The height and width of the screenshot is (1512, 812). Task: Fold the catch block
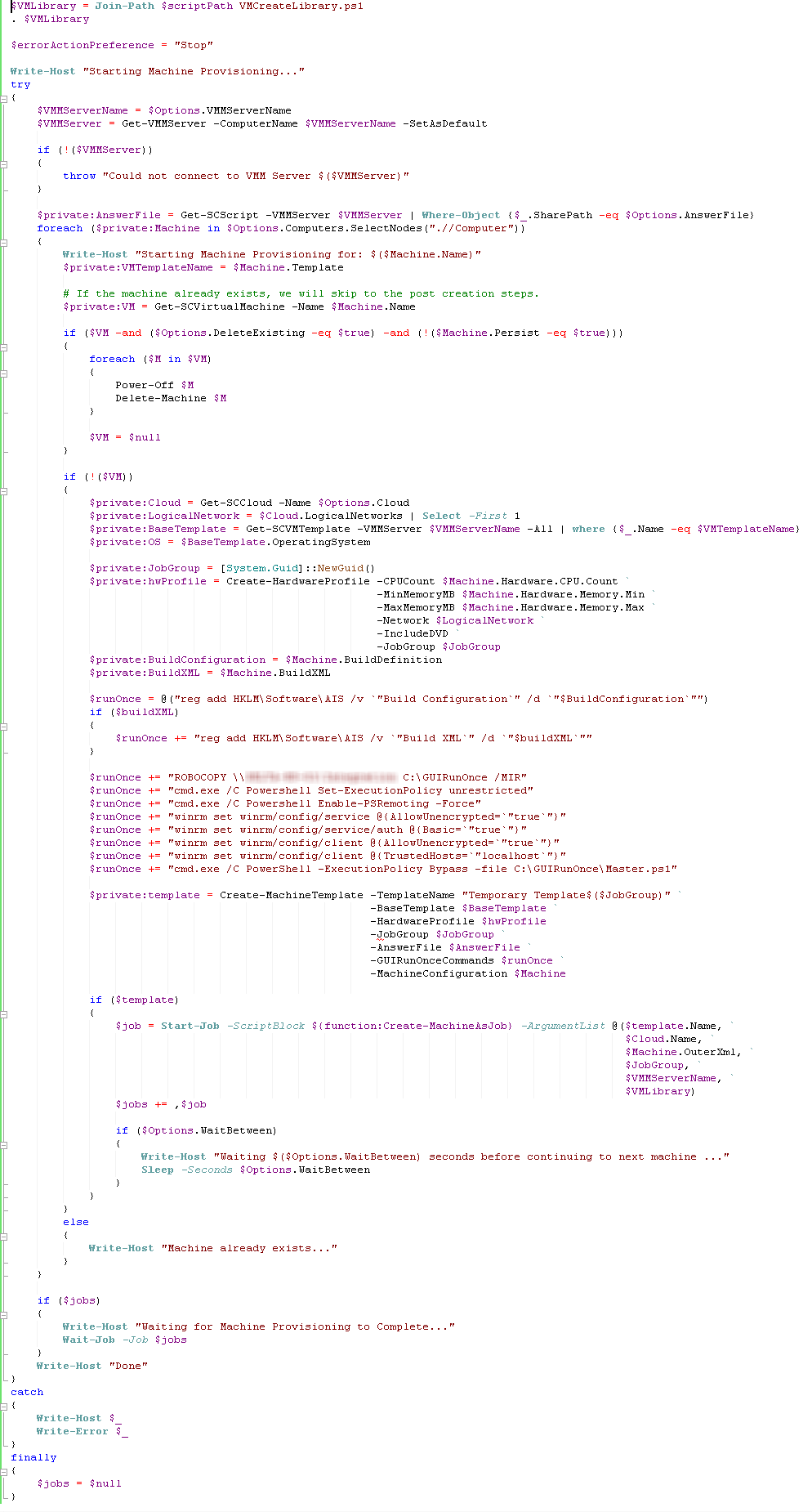click(x=4, y=1406)
